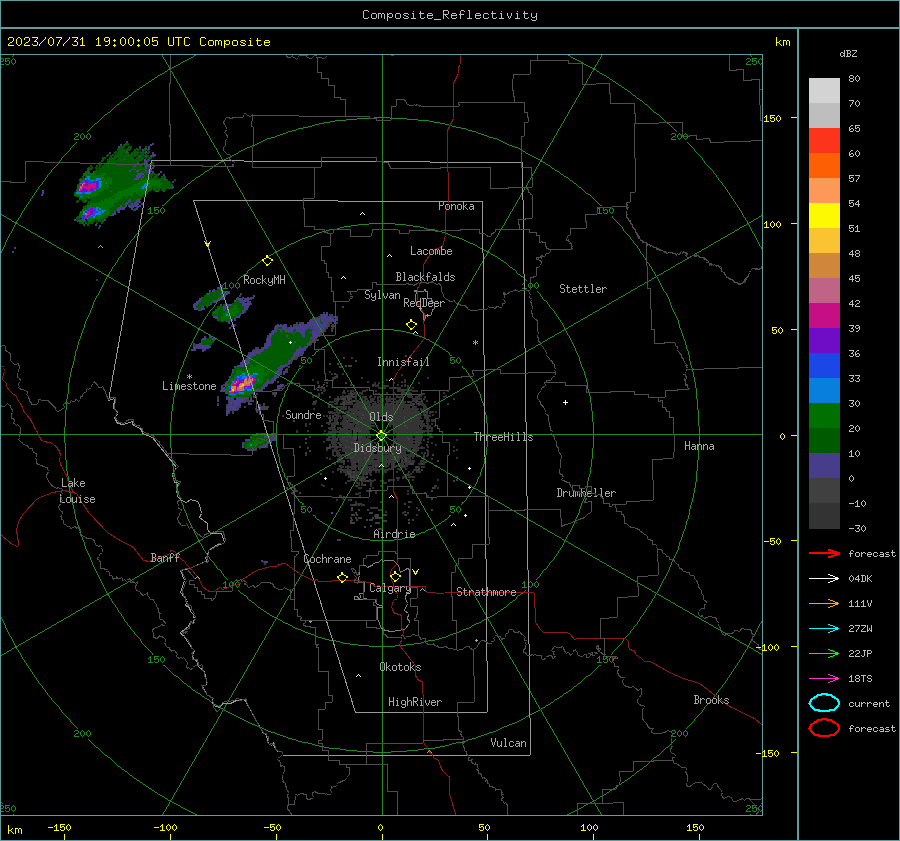Select the 65 dBZ red color swatch

tap(824, 141)
